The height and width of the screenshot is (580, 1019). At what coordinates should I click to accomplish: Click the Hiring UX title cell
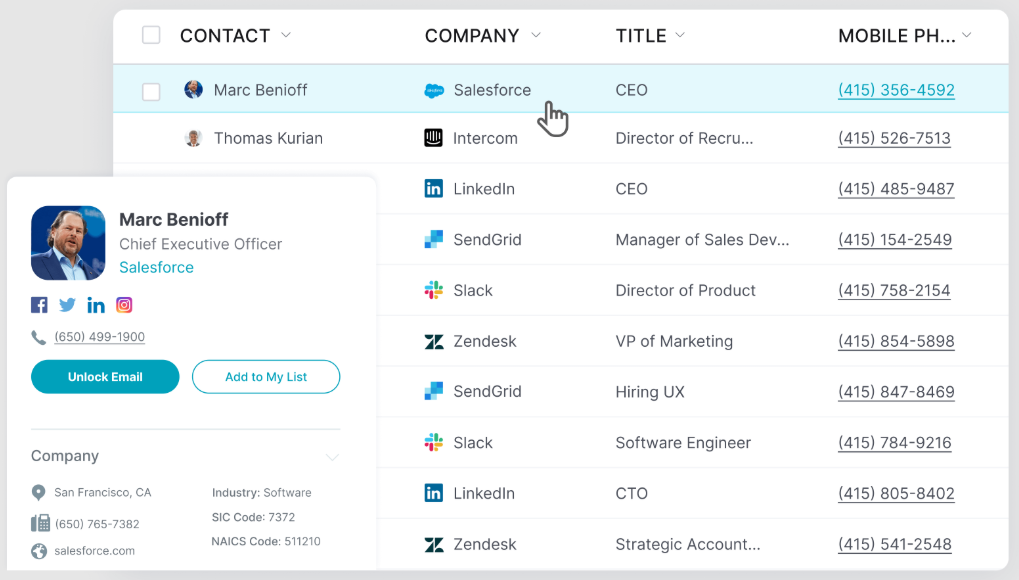(x=650, y=391)
